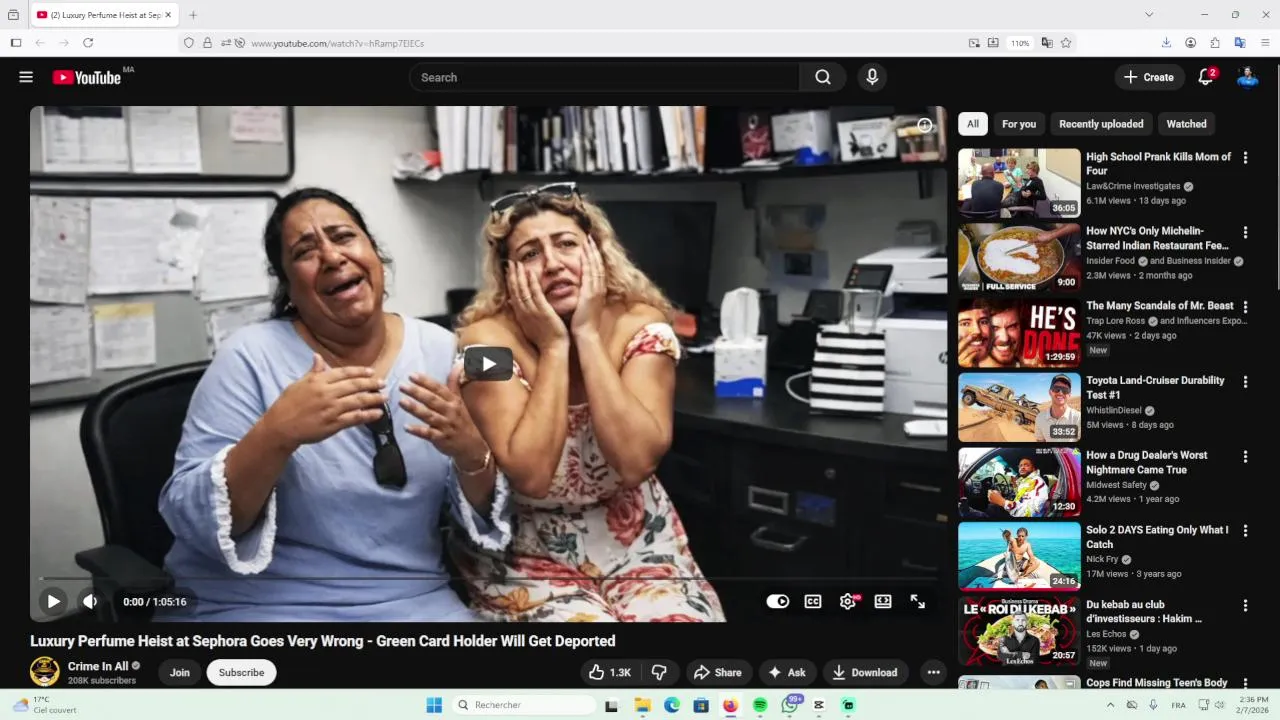Toggle closed captions (CC)
The width and height of the screenshot is (1280, 720).
[x=813, y=601]
